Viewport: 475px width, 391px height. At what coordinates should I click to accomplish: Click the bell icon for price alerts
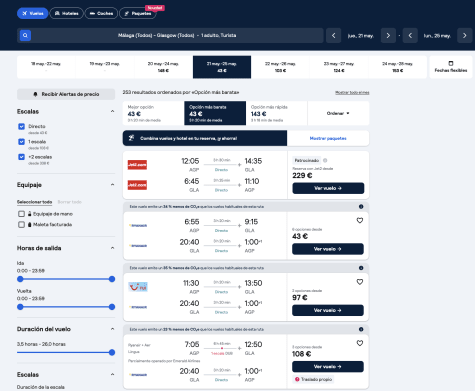click(x=35, y=94)
